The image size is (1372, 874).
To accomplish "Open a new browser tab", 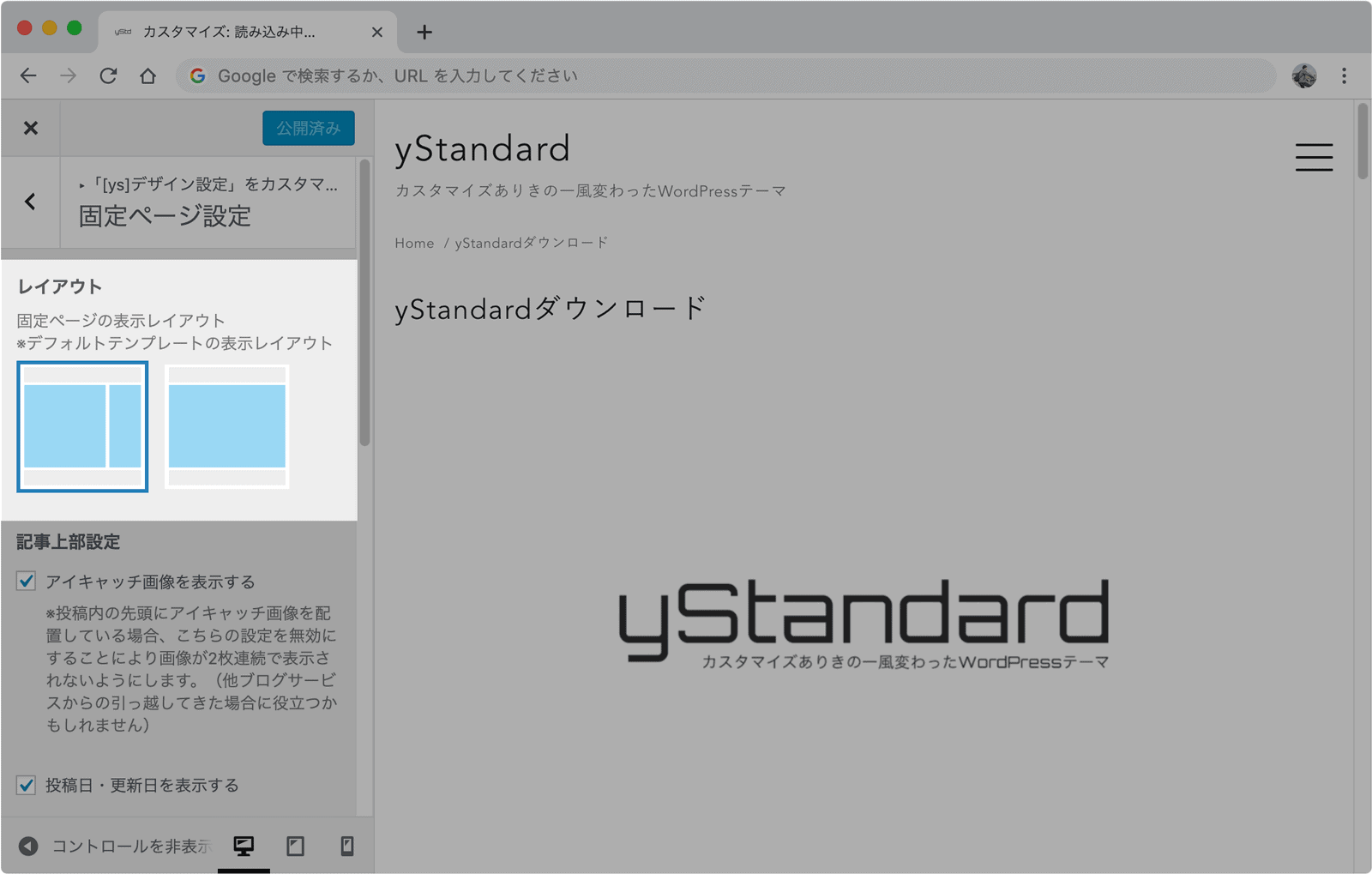I will click(424, 32).
